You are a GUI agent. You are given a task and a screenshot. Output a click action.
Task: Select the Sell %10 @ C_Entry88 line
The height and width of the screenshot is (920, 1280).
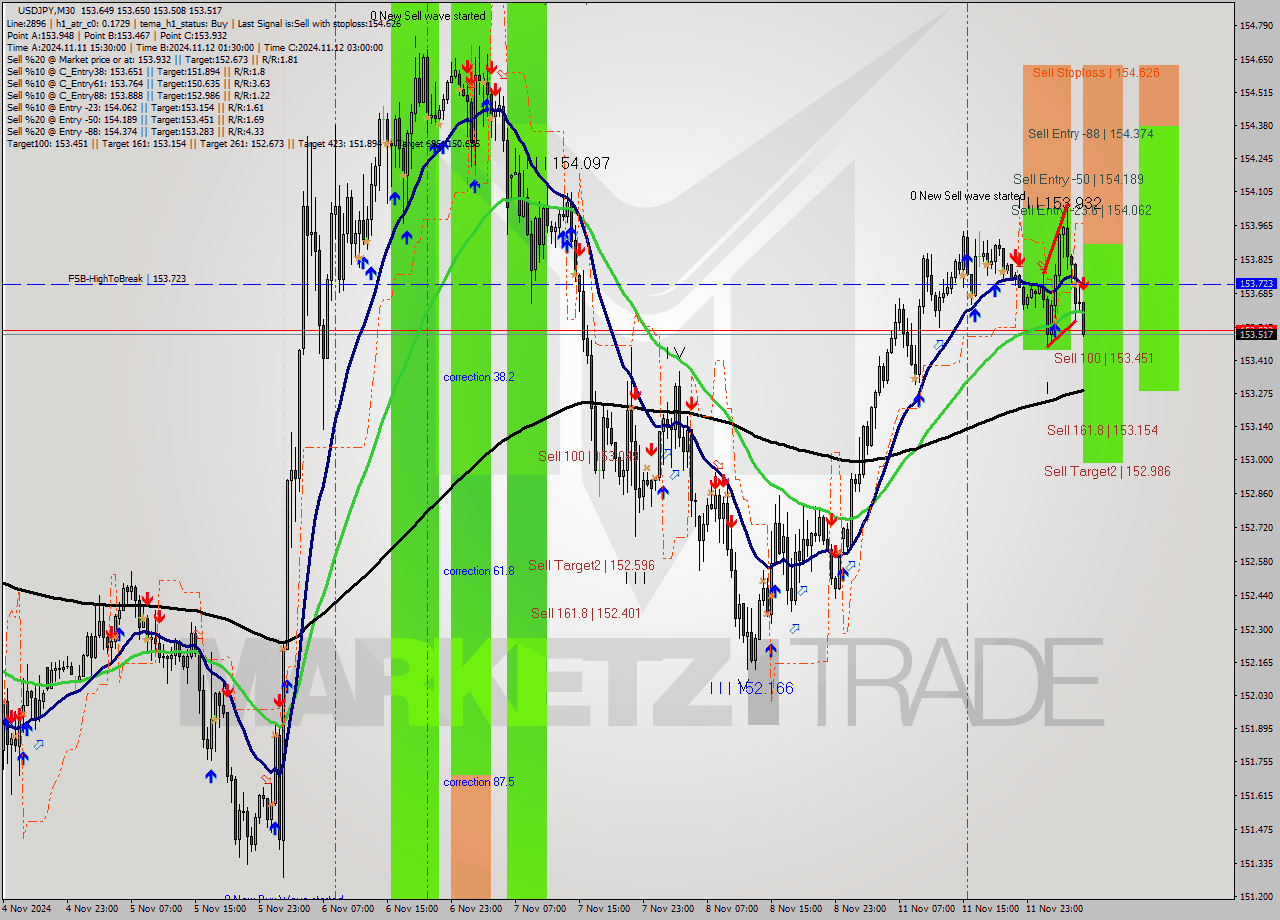pos(138,96)
